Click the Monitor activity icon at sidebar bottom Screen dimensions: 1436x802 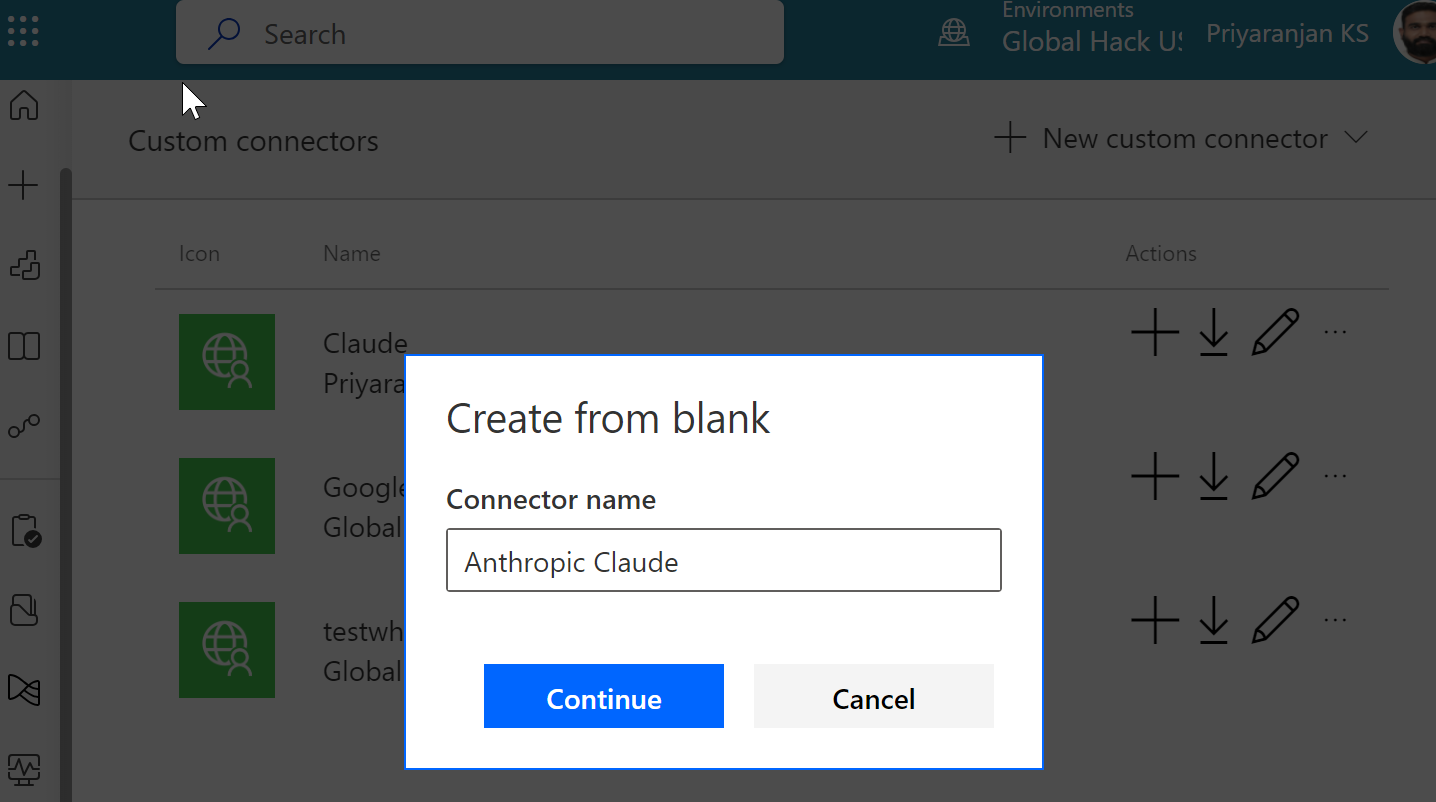[23, 770]
